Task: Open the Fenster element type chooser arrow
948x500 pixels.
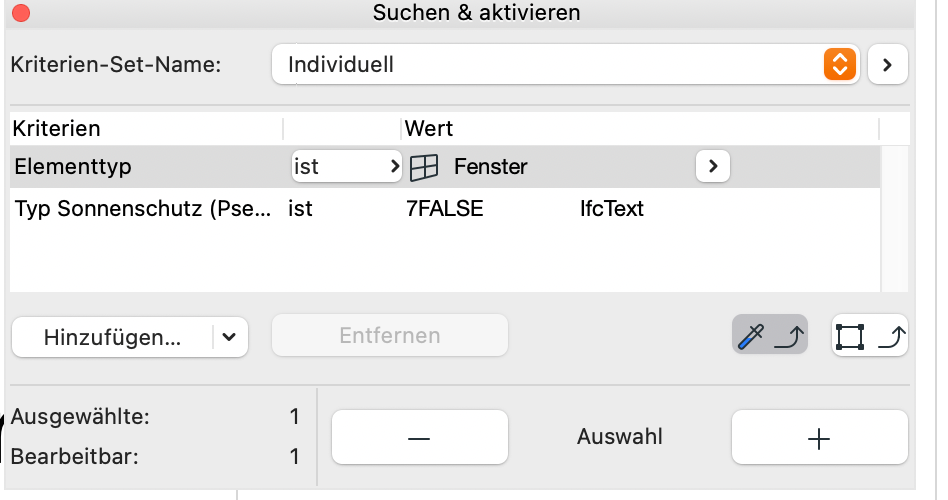Action: pyautogui.click(x=712, y=167)
